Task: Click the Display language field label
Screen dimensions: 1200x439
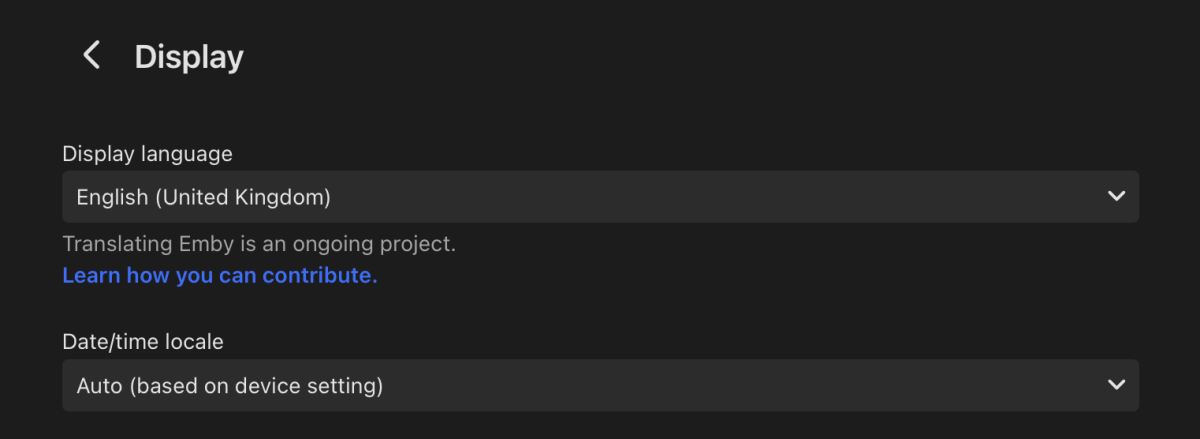Action: pyautogui.click(x=147, y=154)
